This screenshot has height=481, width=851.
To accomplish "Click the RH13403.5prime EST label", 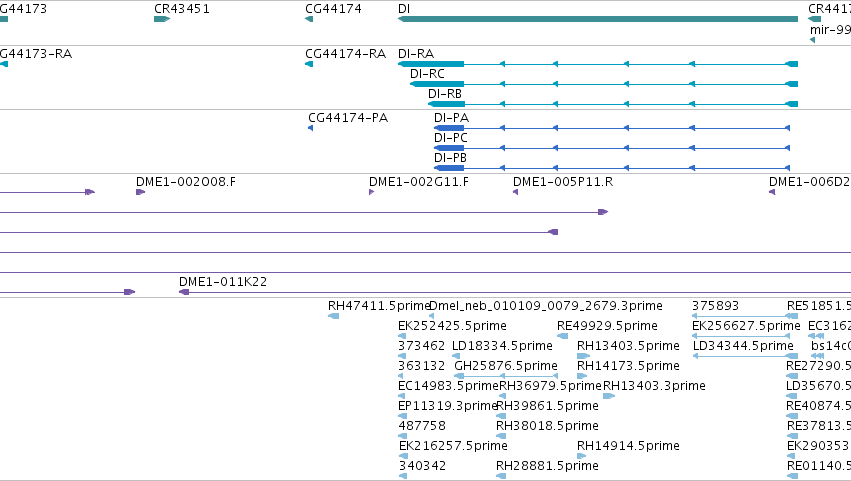I will point(628,346).
